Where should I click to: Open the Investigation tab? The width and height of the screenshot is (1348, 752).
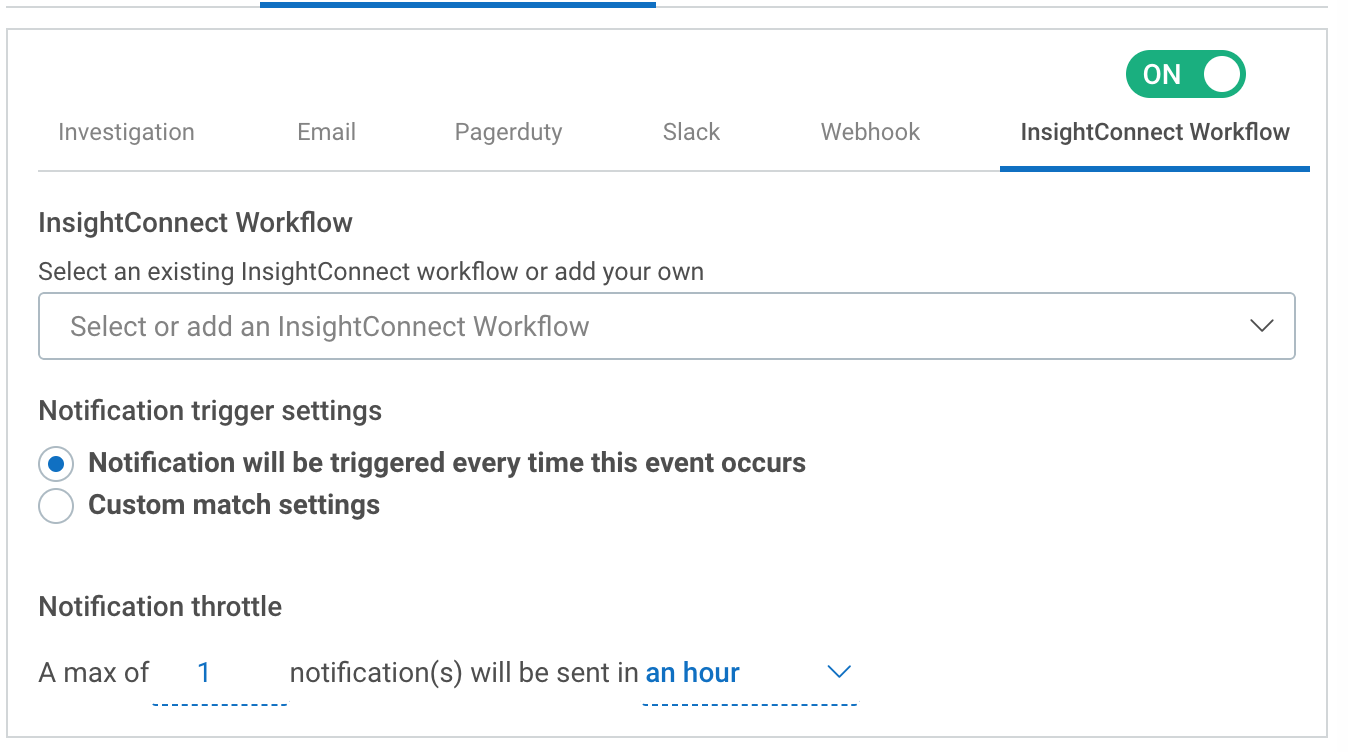[x=126, y=132]
